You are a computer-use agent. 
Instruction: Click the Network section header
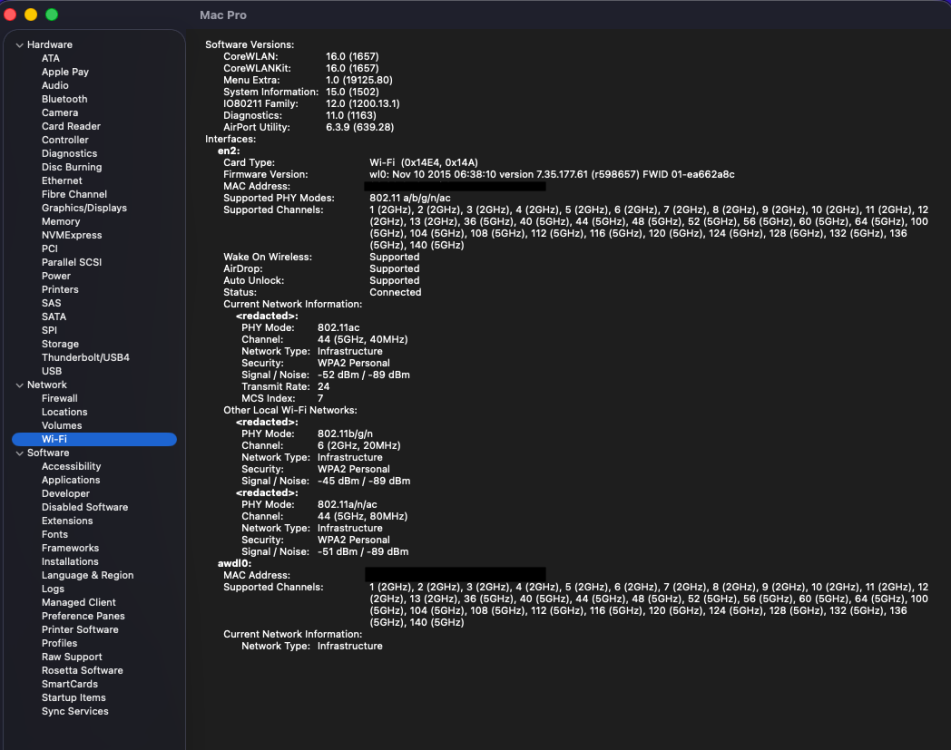47,385
